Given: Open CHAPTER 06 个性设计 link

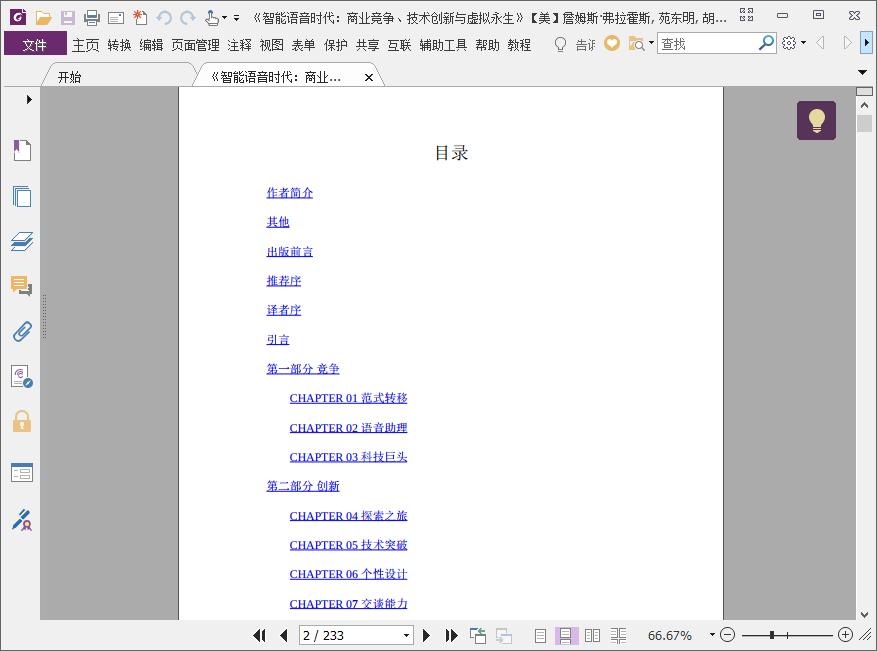Looking at the screenshot, I should 348,574.
